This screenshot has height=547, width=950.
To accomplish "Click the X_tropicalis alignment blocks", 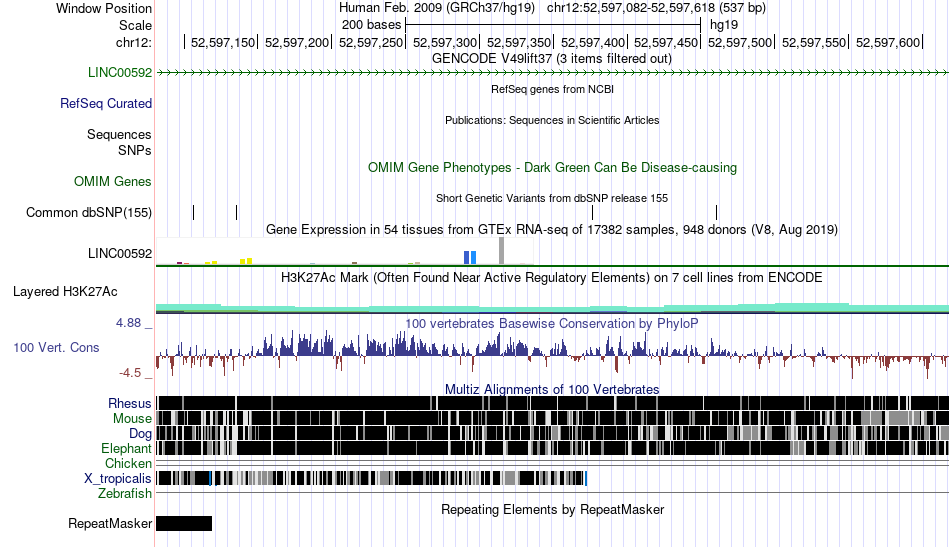I will click(x=371, y=479).
